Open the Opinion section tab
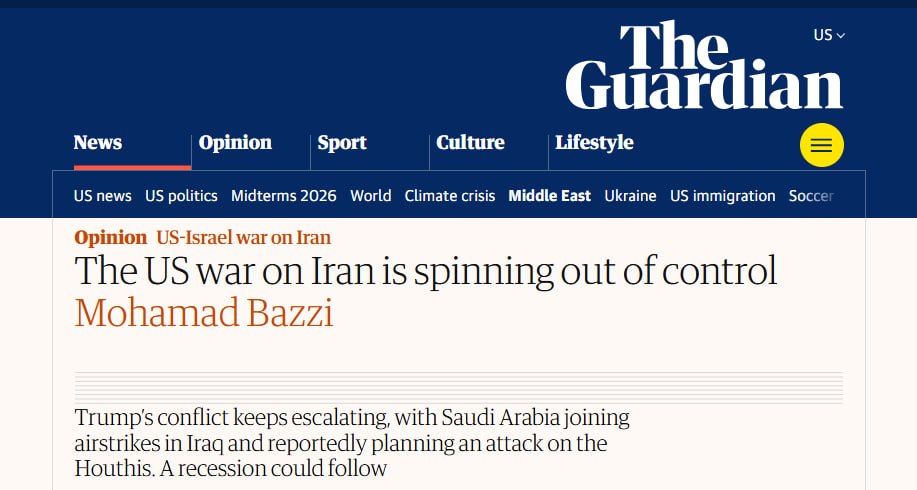The height and width of the screenshot is (490, 917). pyautogui.click(x=235, y=142)
